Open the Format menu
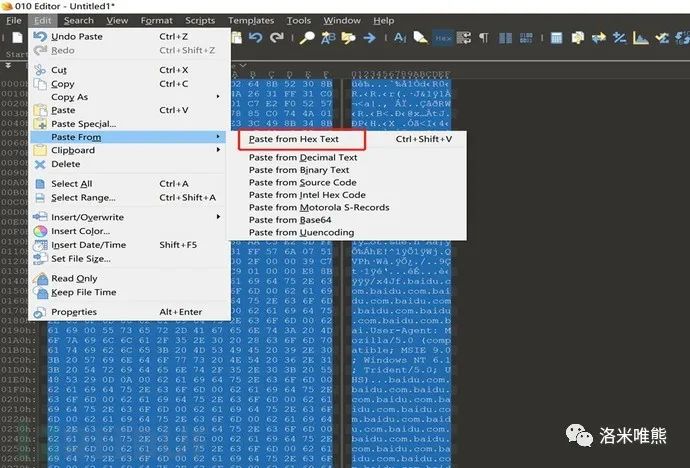Image resolution: width=690 pixels, height=468 pixels. point(156,21)
